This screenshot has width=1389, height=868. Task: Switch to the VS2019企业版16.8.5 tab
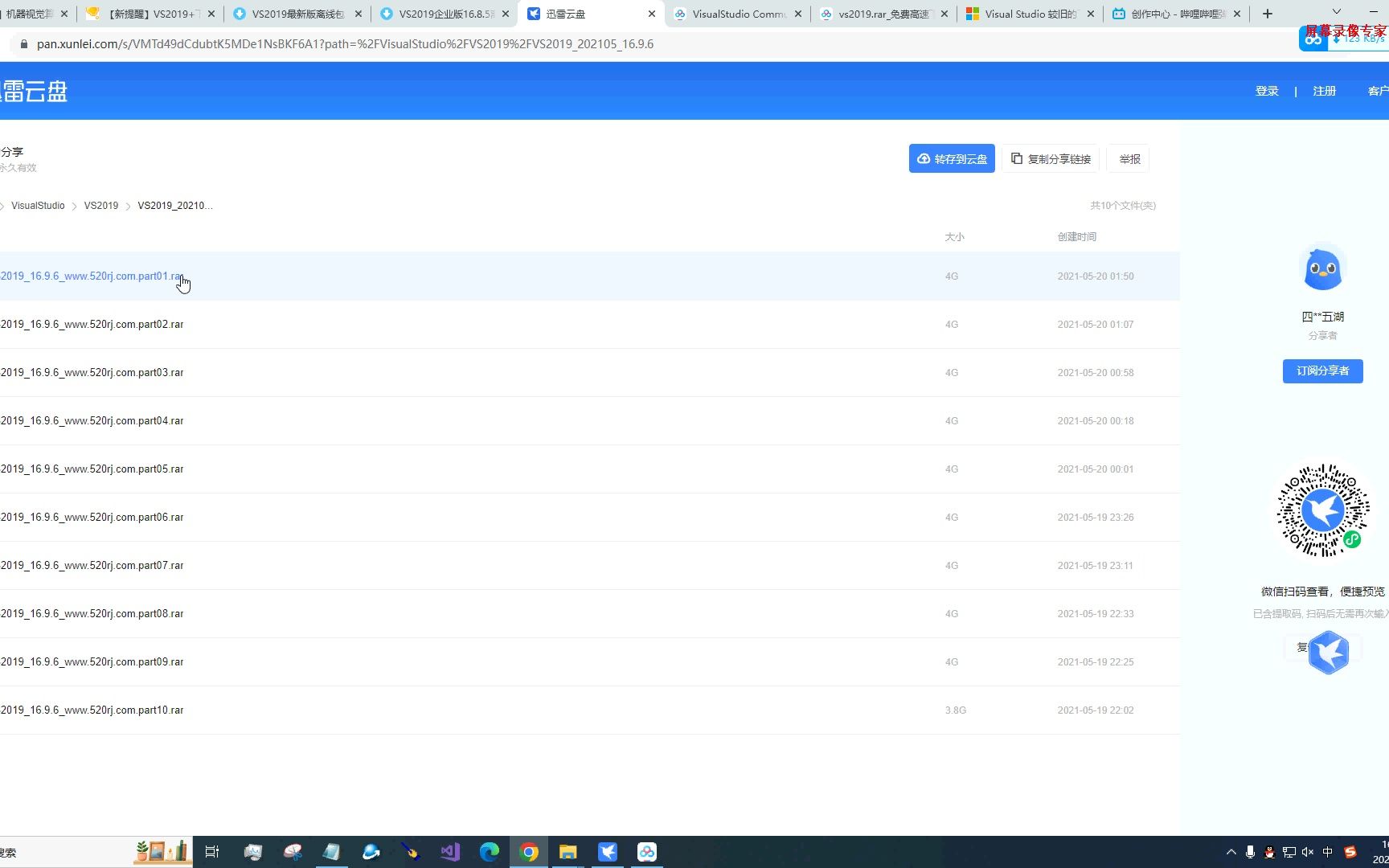click(x=444, y=14)
